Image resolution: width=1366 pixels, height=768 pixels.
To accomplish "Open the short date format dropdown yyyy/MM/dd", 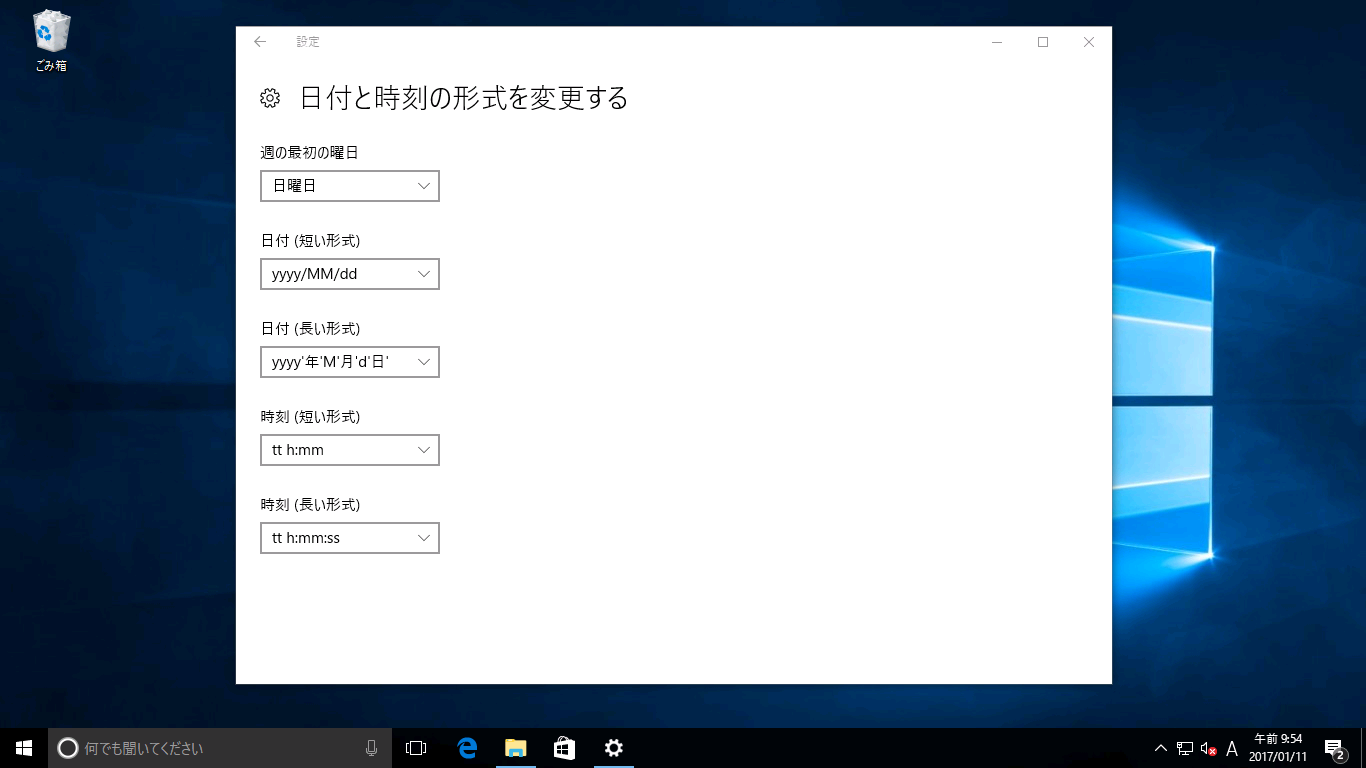I will click(349, 273).
